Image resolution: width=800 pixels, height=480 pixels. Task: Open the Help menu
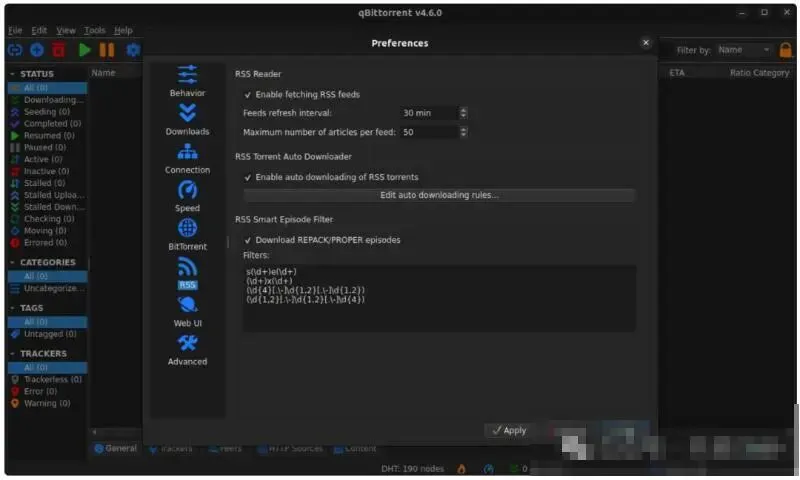pos(123,31)
